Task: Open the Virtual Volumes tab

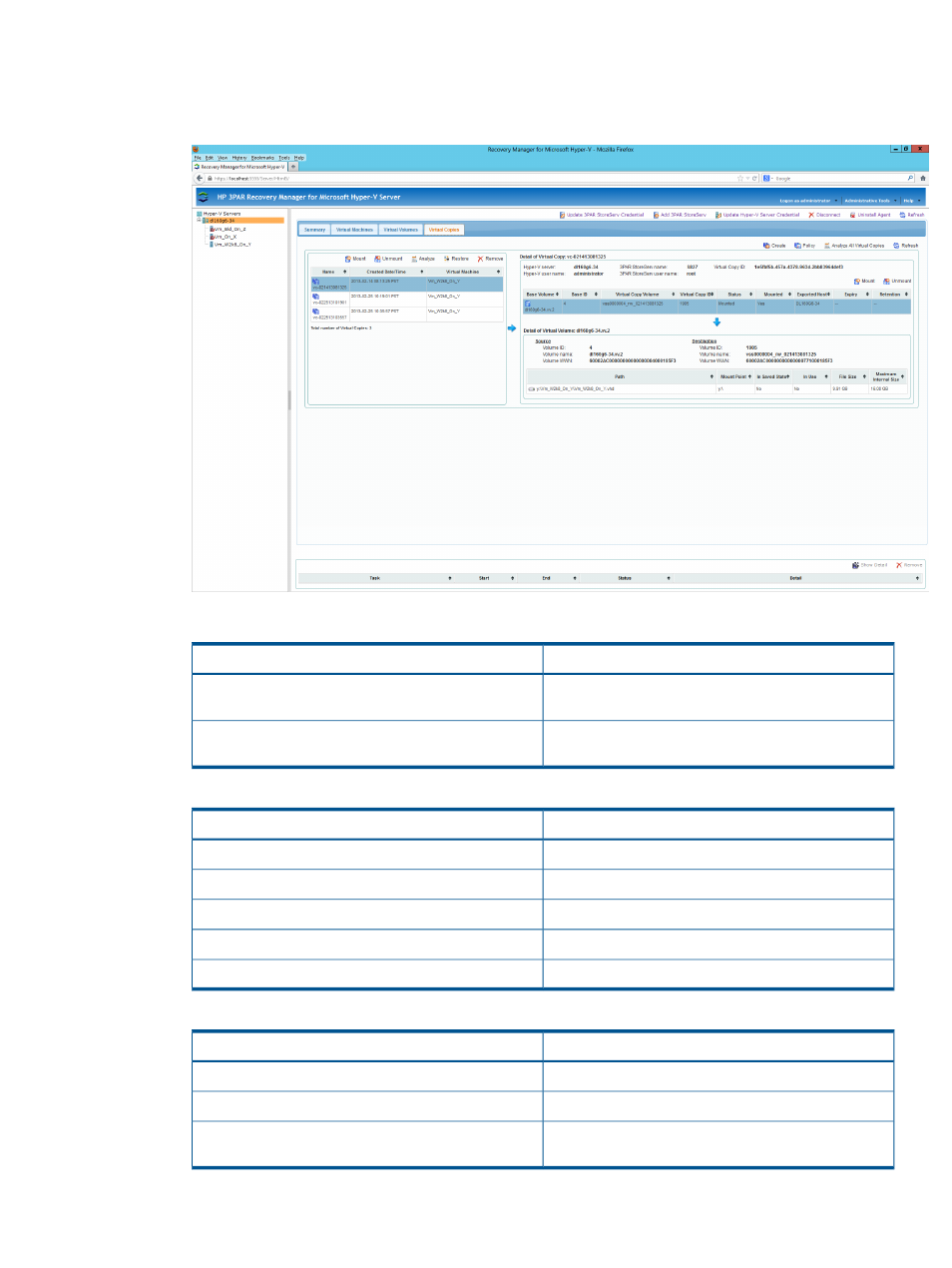Action: 401,230
